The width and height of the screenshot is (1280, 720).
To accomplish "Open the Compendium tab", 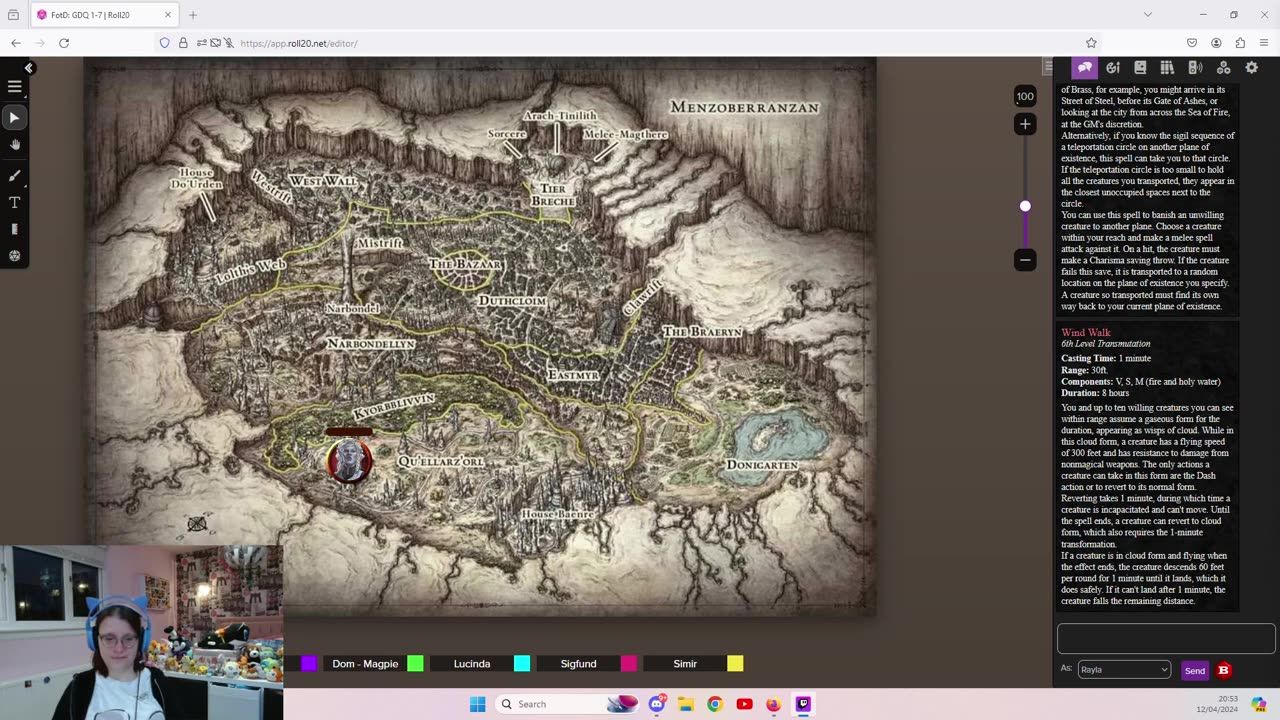I will coord(1167,68).
